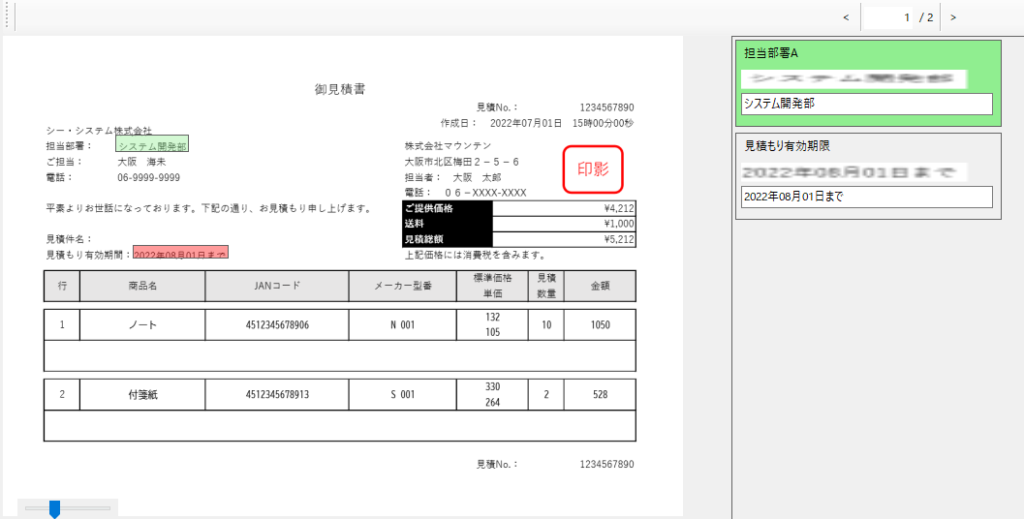Click the JANコード column header

point(277,286)
